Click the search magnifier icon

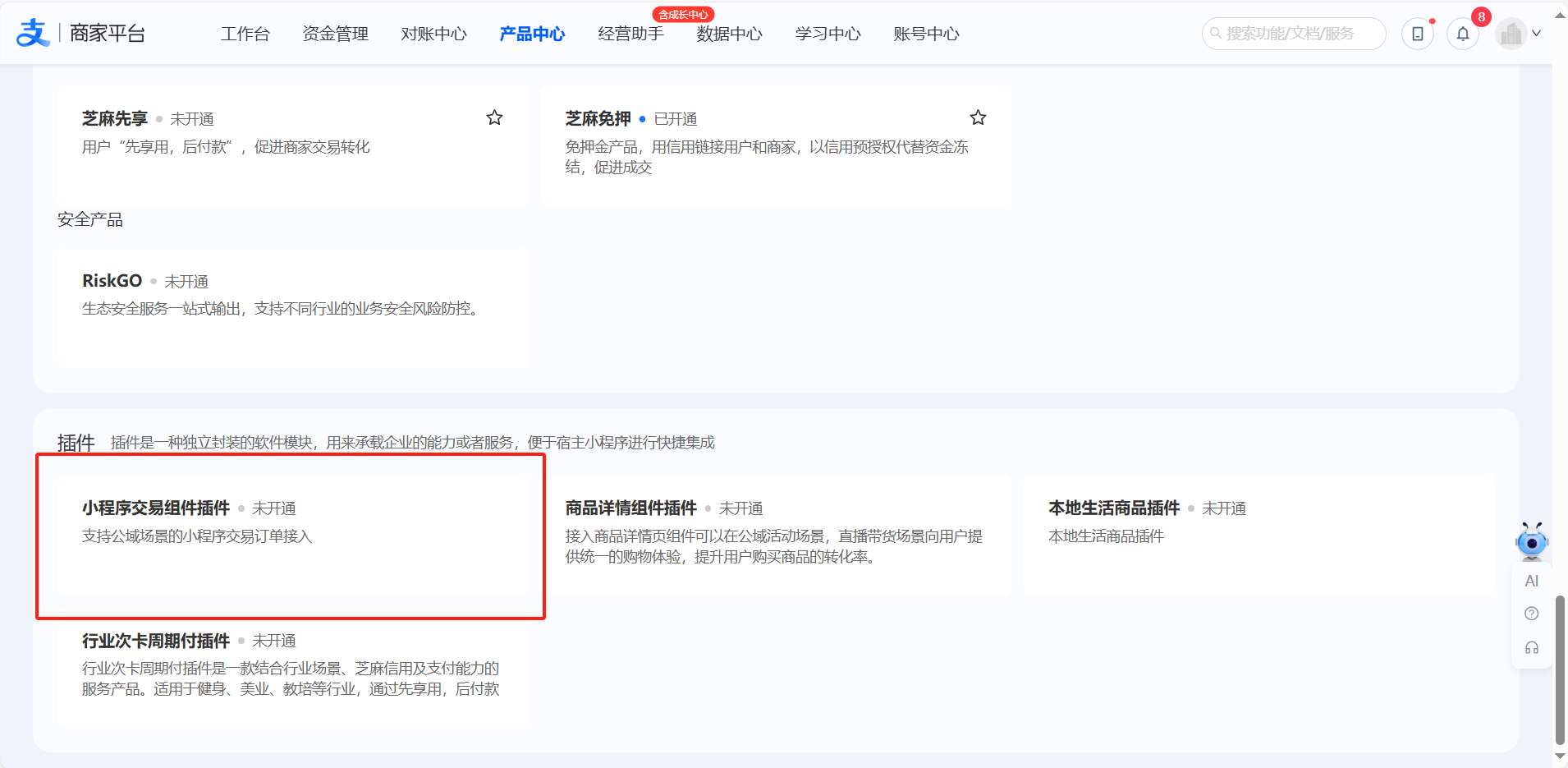point(1216,34)
